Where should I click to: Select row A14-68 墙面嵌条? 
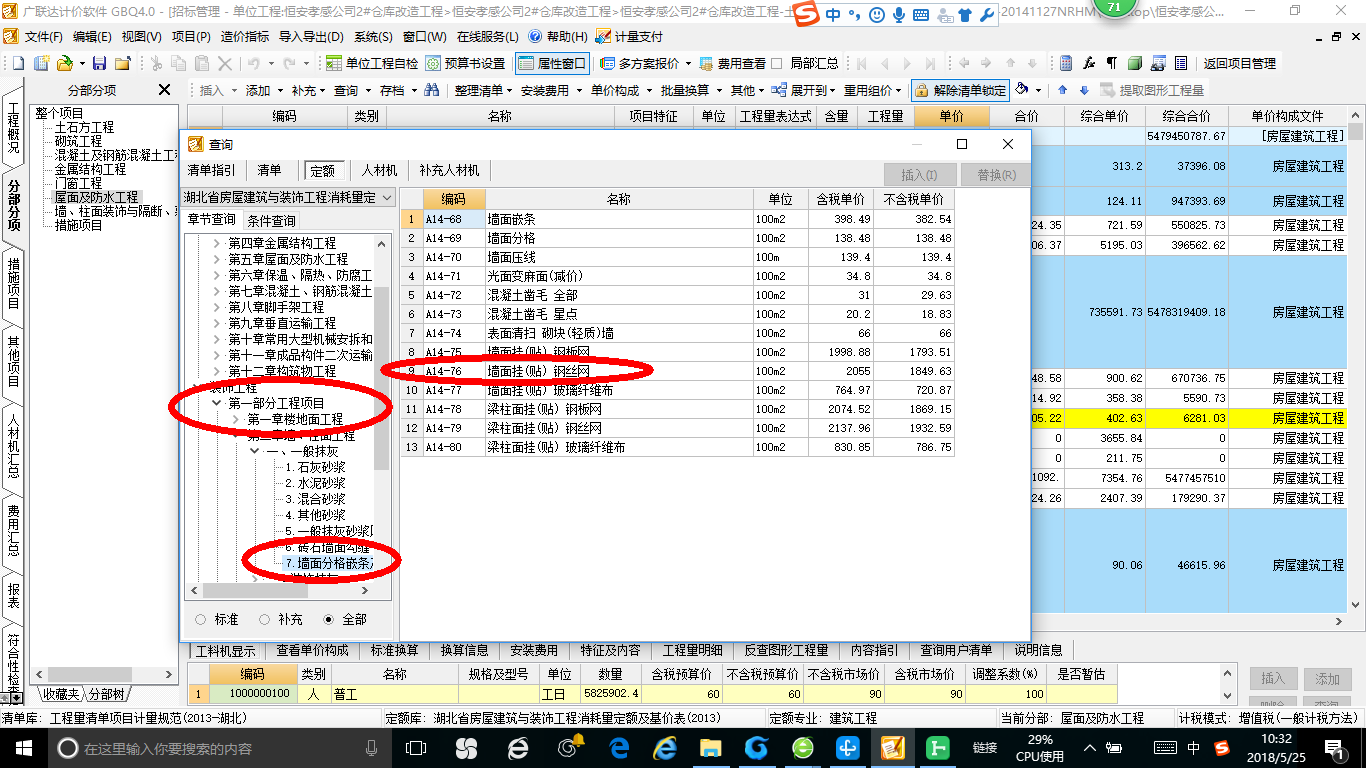pyautogui.click(x=677, y=219)
